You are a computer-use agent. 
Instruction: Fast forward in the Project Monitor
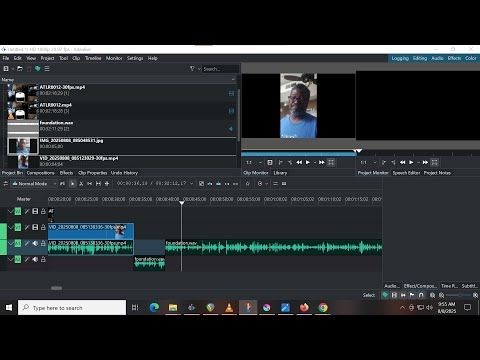(x=425, y=162)
